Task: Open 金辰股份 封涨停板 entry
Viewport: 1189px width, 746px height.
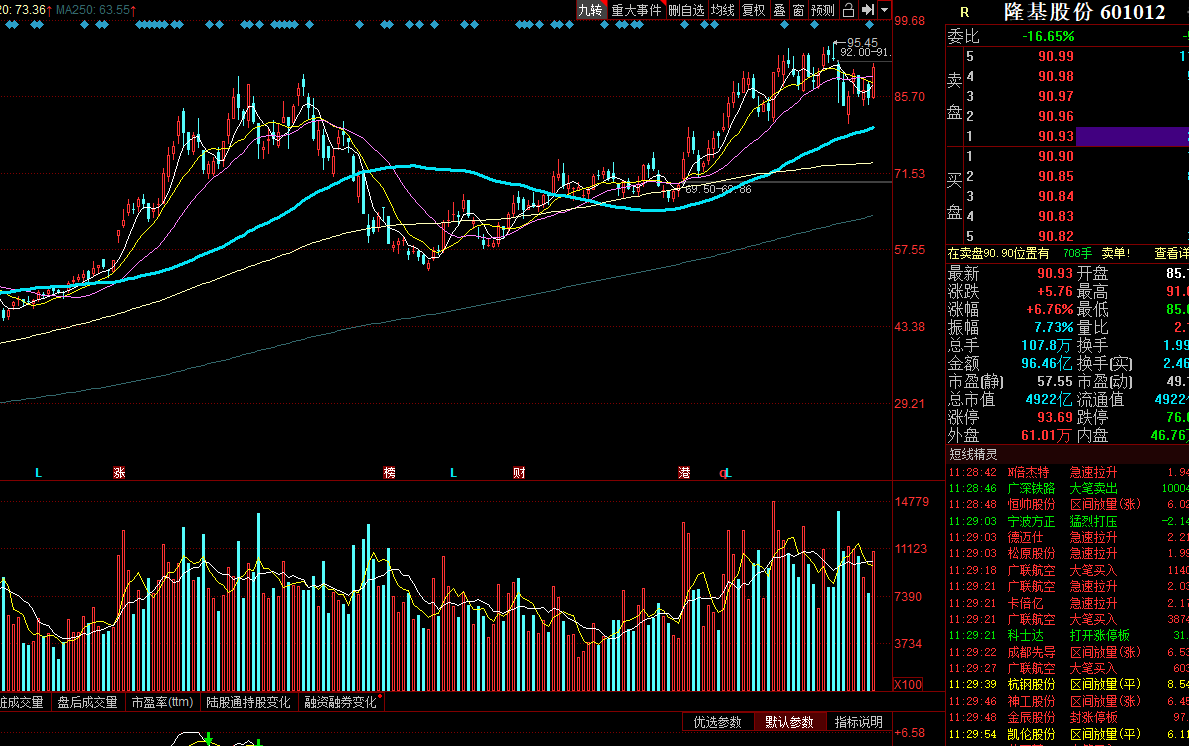Action: pyautogui.click(x=1068, y=717)
